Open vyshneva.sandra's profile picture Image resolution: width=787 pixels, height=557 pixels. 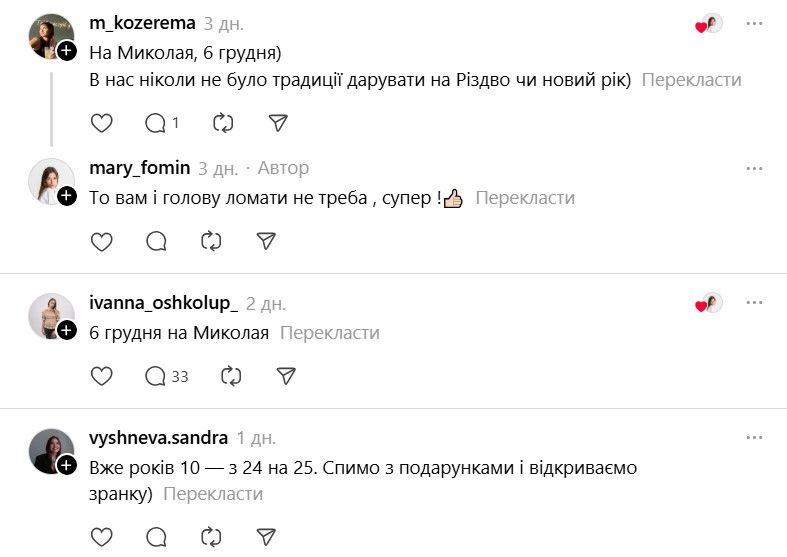[x=50, y=450]
